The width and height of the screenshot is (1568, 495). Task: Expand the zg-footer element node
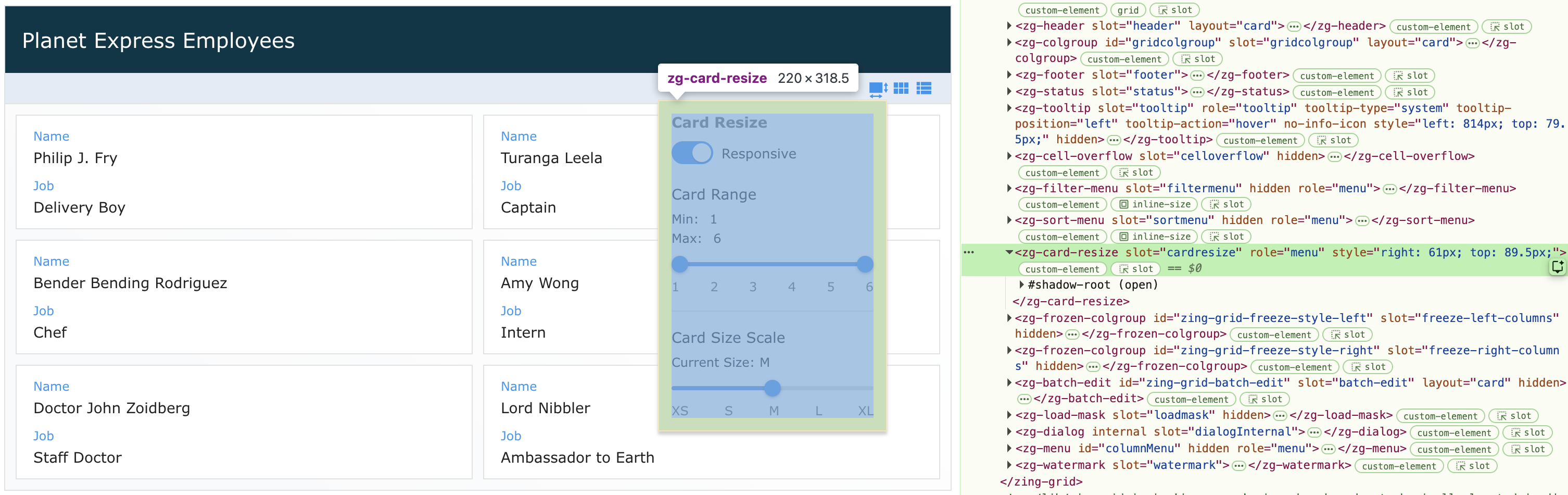[1008, 75]
